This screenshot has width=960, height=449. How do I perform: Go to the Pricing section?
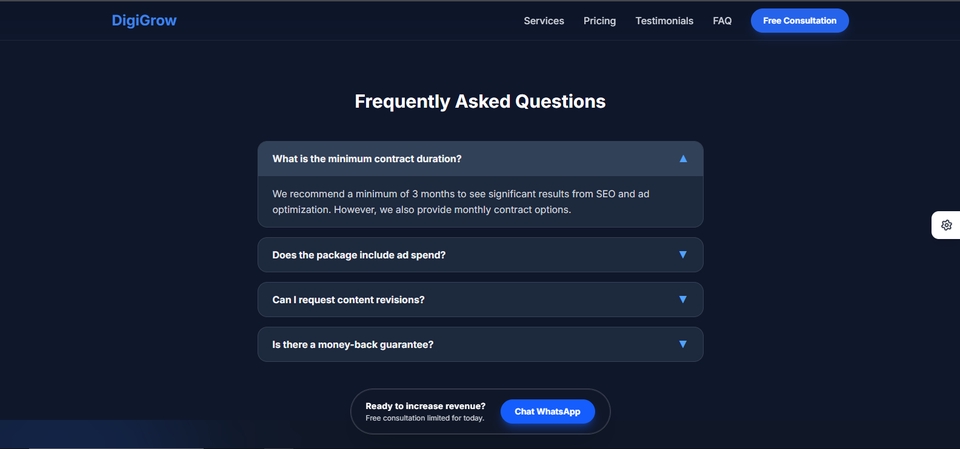[x=600, y=20]
